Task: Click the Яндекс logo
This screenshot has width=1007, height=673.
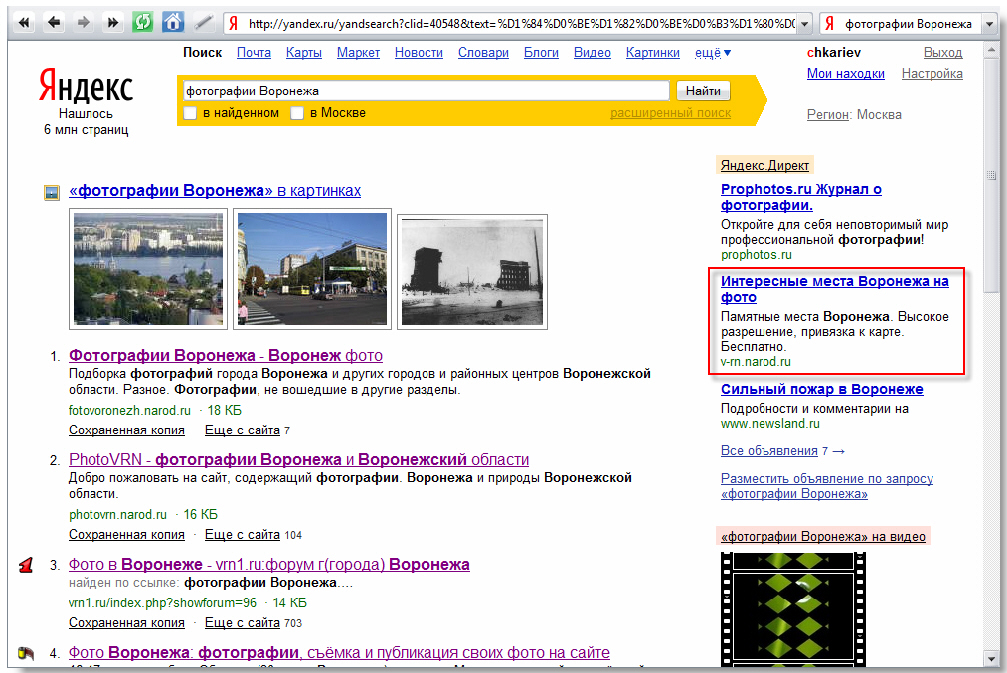Action: tap(86, 87)
